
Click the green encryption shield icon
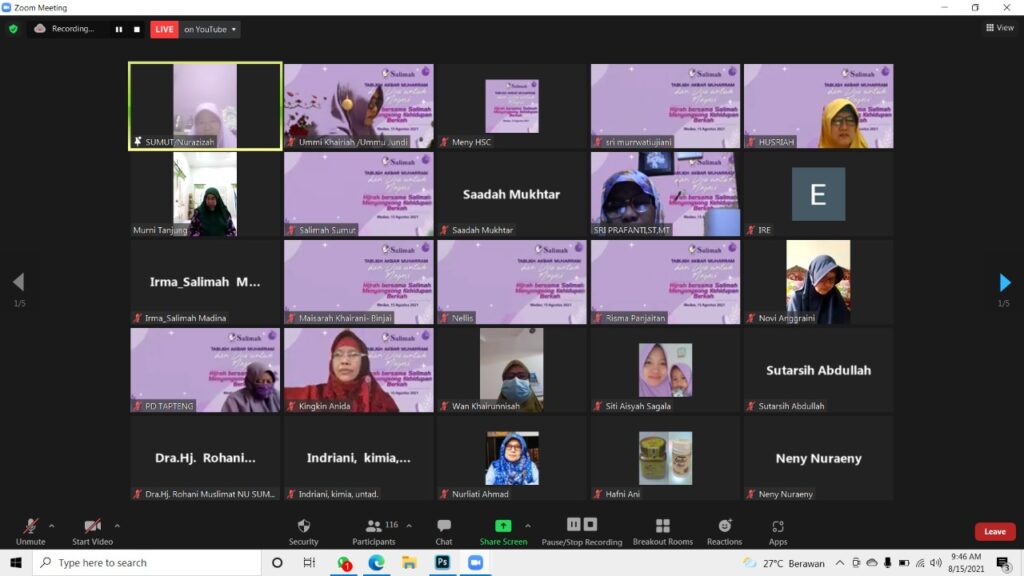point(13,29)
